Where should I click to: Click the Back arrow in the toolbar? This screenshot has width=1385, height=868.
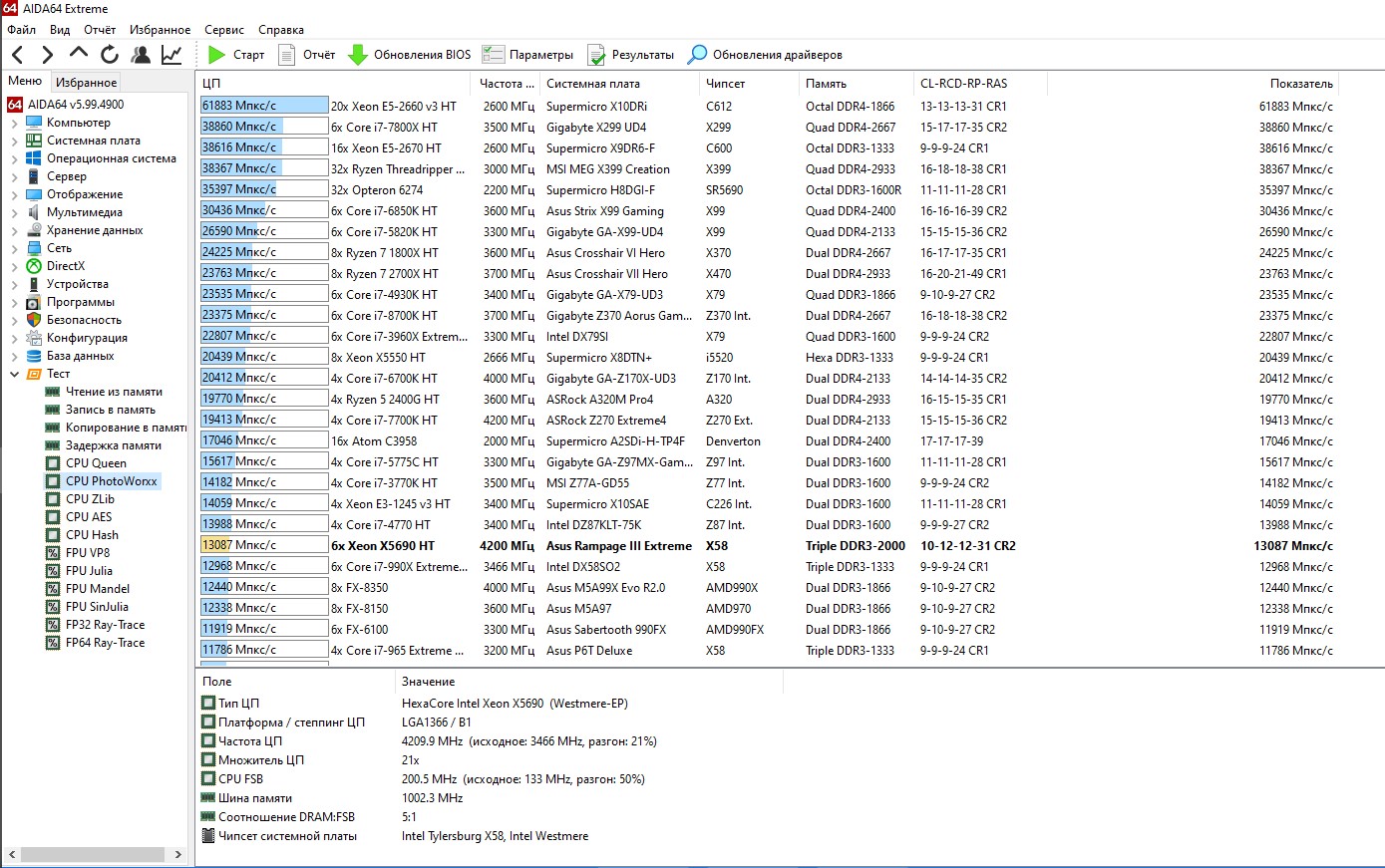[x=18, y=55]
